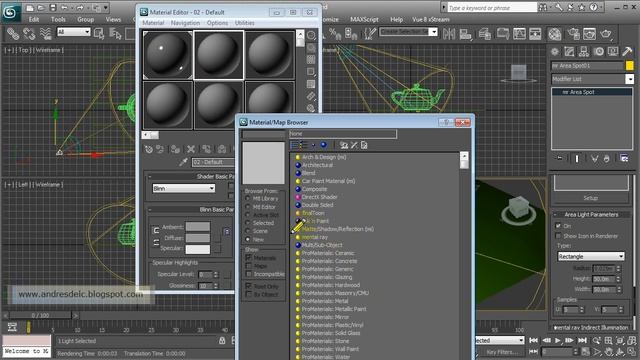Click the Align tool in main toolbar
The width and height of the screenshot is (640, 360).
pos(466,34)
